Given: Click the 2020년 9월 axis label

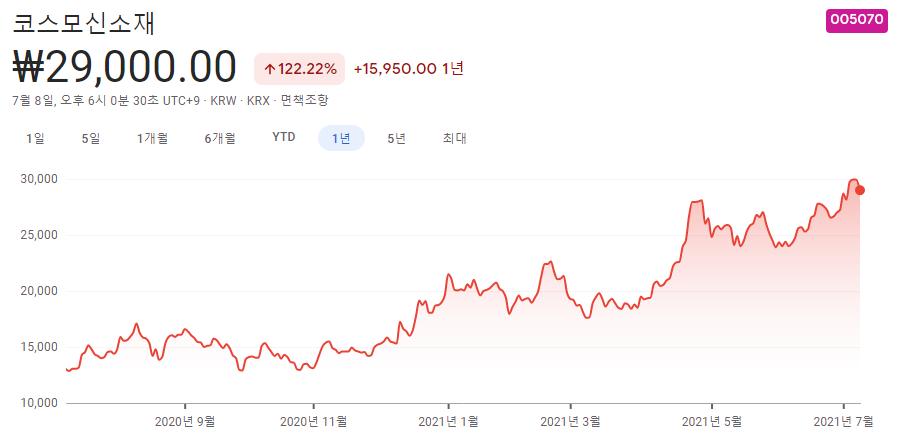Looking at the screenshot, I should pyautogui.click(x=185, y=422).
